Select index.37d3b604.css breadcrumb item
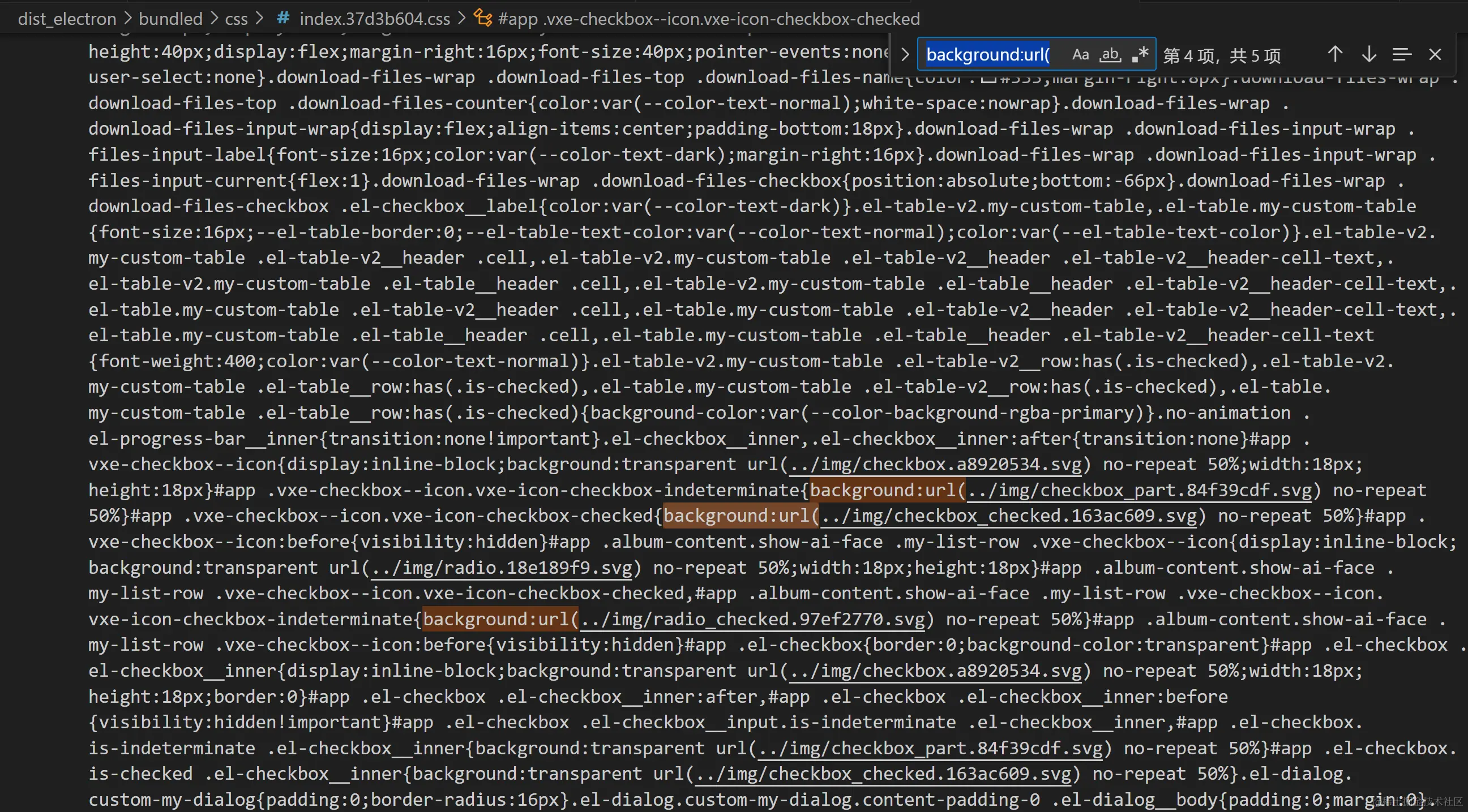Image resolution: width=1468 pixels, height=812 pixels. [x=374, y=19]
